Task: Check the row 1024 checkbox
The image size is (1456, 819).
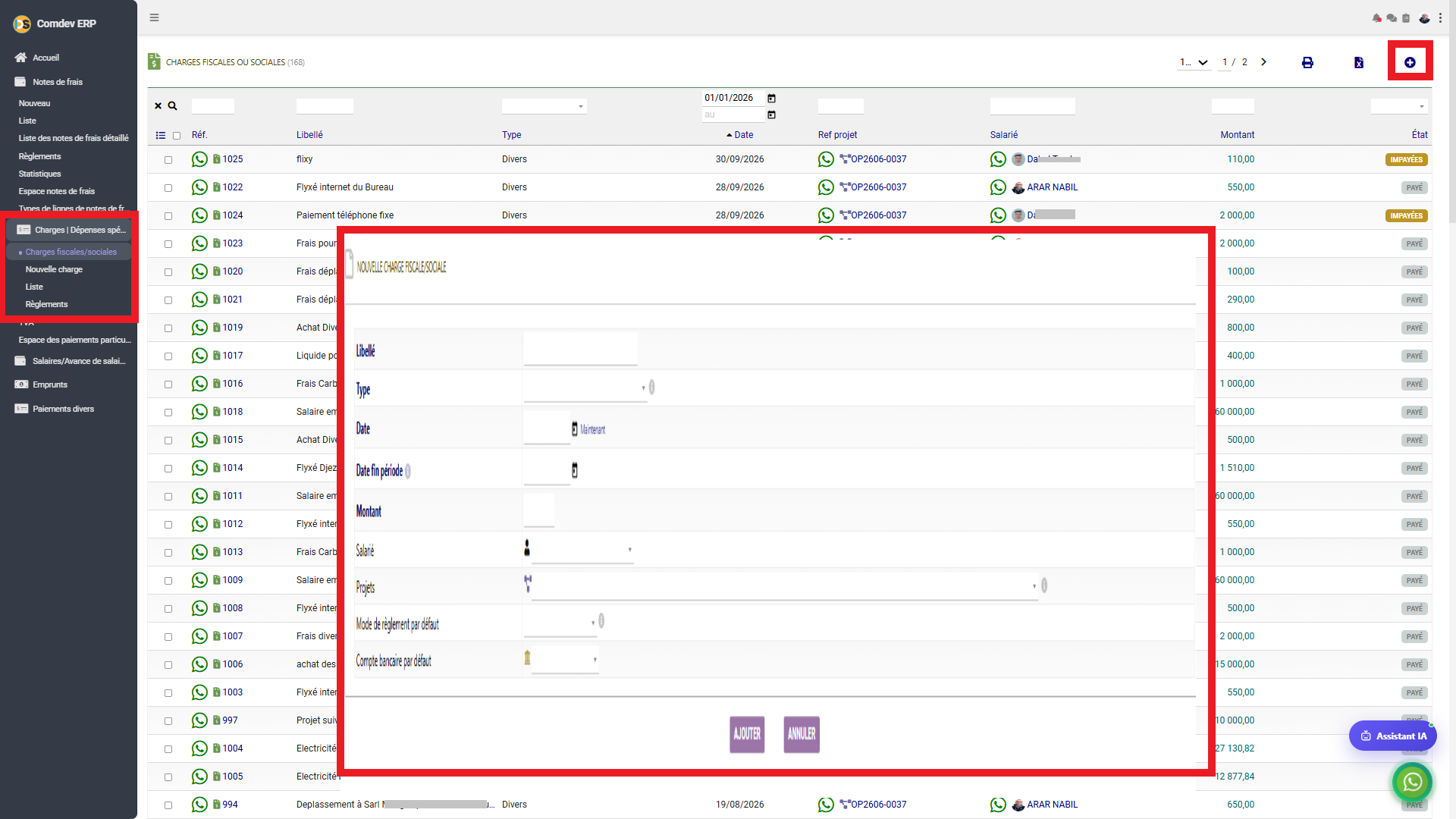Action: (168, 216)
